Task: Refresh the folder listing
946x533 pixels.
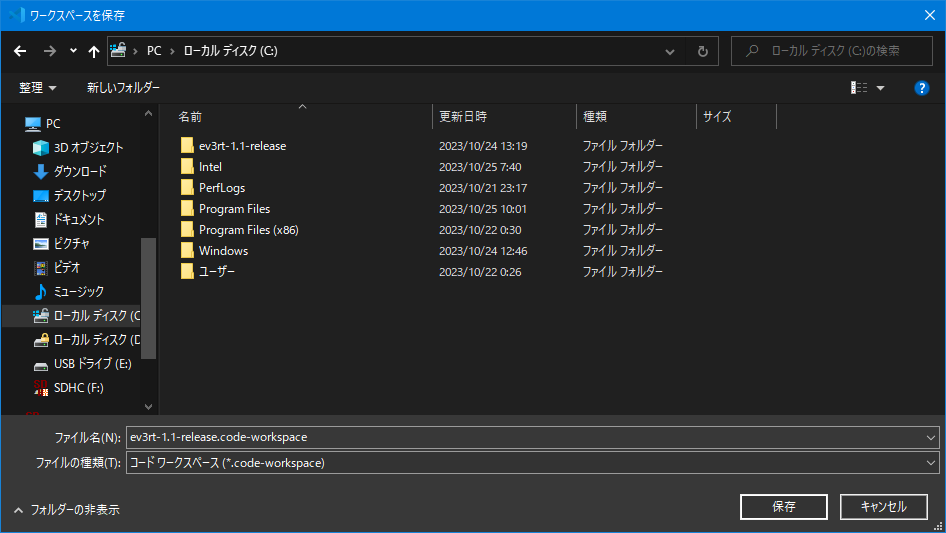Action: coord(702,51)
